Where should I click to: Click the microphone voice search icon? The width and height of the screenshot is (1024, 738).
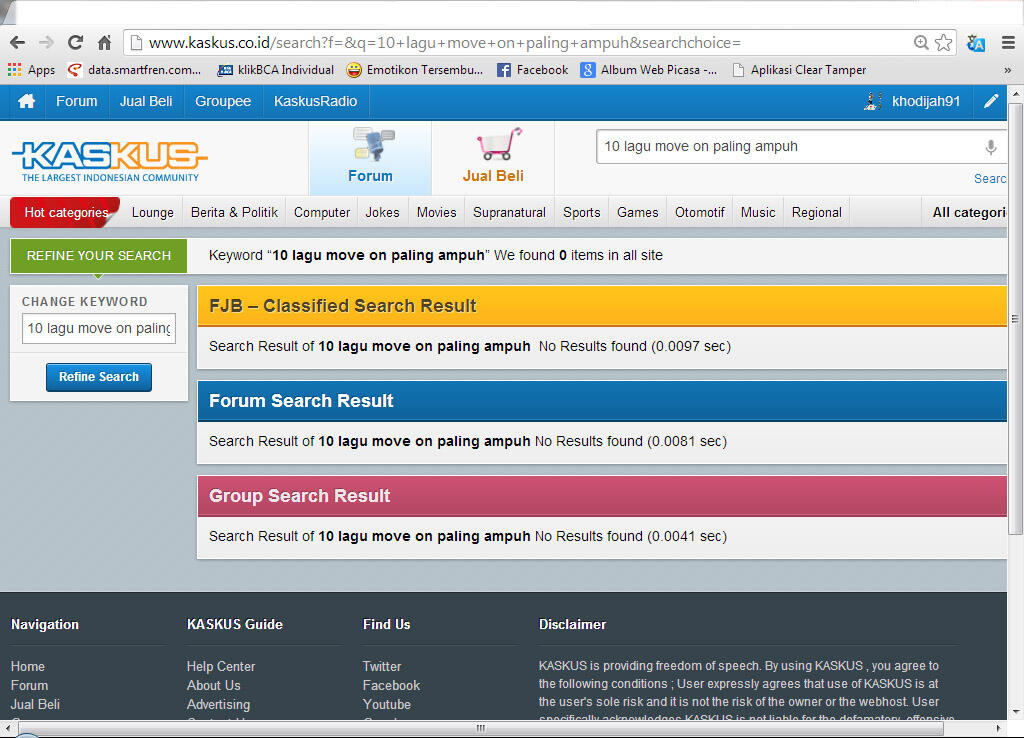click(x=991, y=147)
